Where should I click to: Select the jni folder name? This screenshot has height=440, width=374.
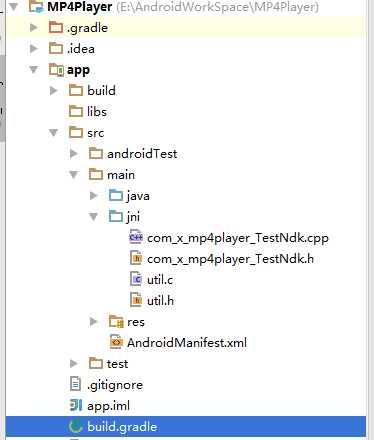[133, 217]
